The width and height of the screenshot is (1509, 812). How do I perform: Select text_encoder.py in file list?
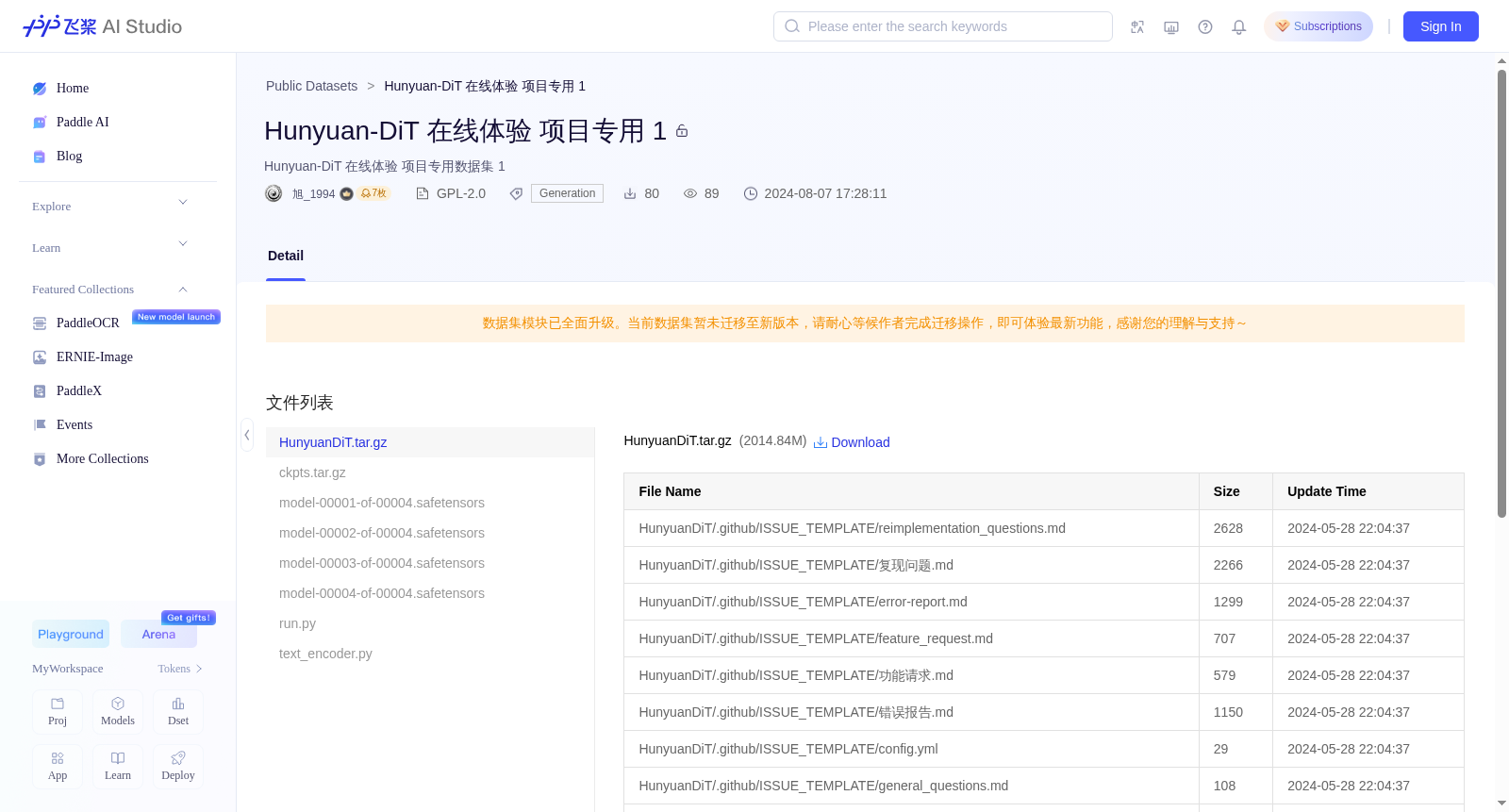click(430, 654)
